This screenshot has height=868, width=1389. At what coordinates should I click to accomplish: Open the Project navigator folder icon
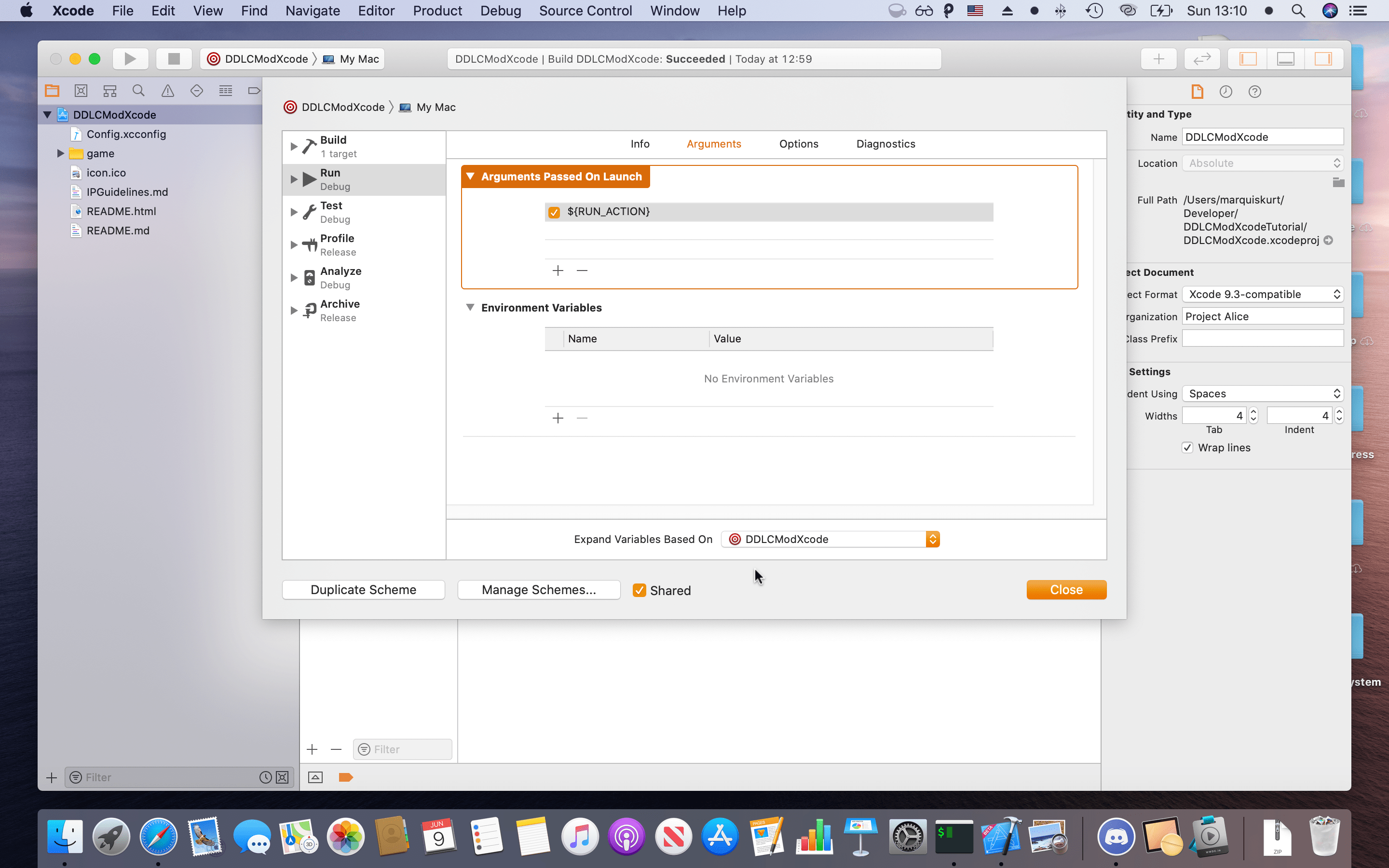[52, 91]
